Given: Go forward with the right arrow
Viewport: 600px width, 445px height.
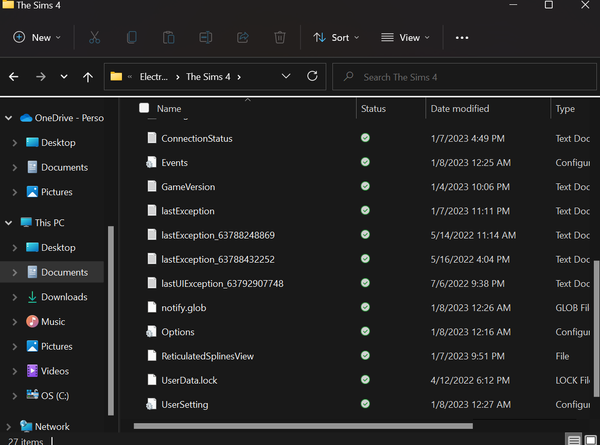Looking at the screenshot, I should pos(41,77).
